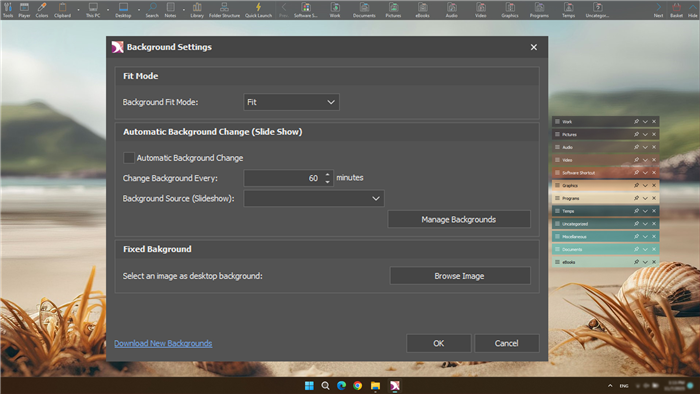Show hidden icons in system tray
This screenshot has height=394, width=700.
pyautogui.click(x=610, y=386)
